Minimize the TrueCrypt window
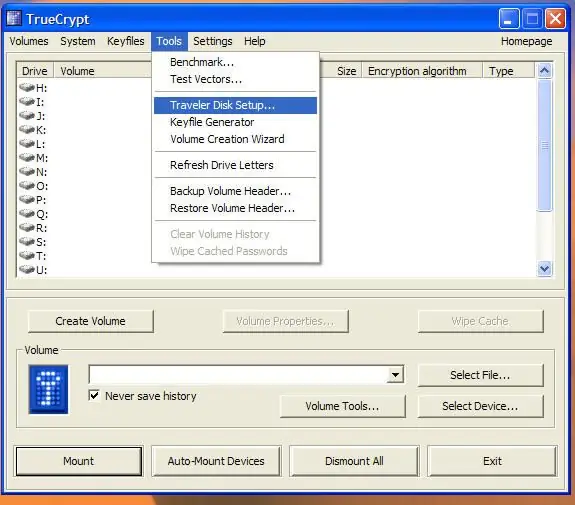Viewport: 575px width, 505px height. tap(509, 18)
